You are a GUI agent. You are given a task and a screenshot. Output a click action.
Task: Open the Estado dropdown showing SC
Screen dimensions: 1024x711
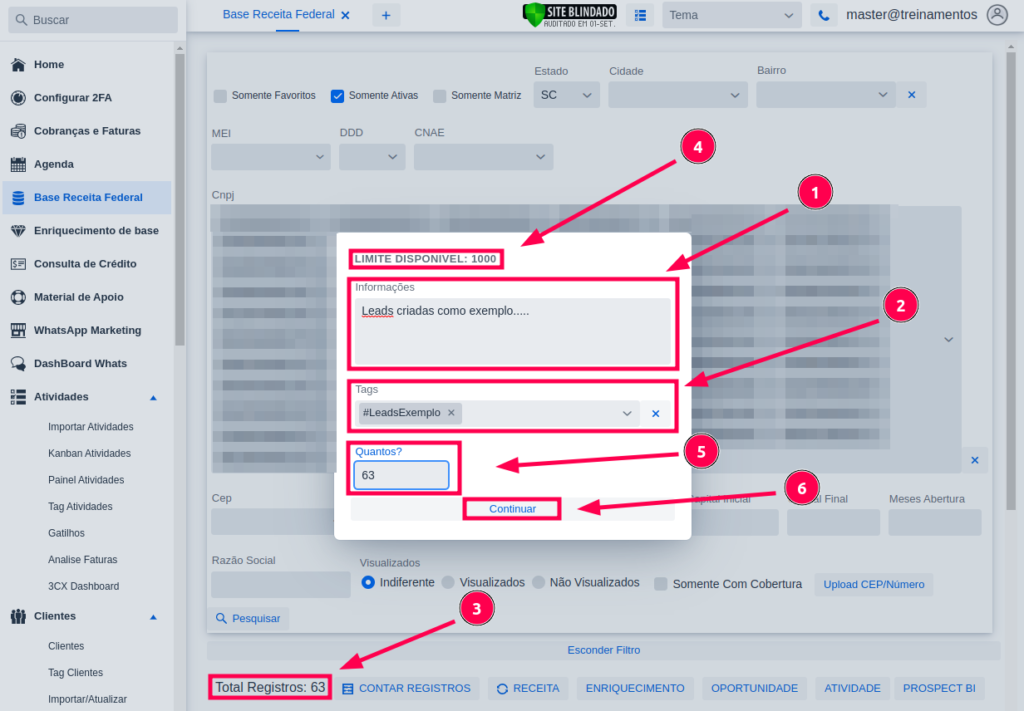[566, 95]
